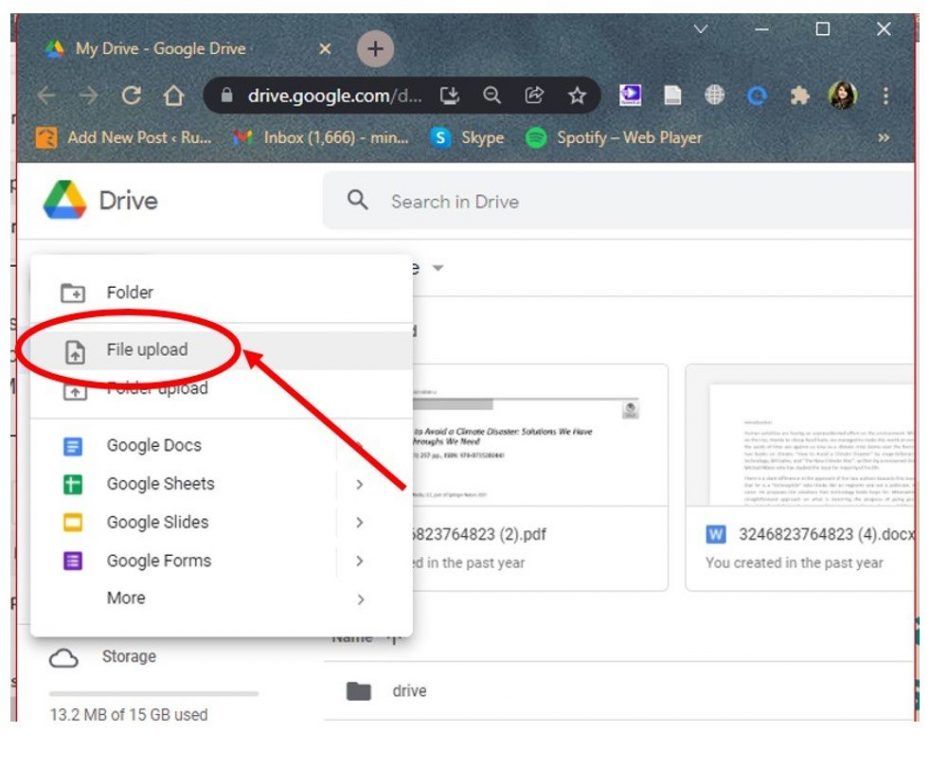Open the Spotify – Web Player bookmark
930x768 pixels.
coord(613,138)
